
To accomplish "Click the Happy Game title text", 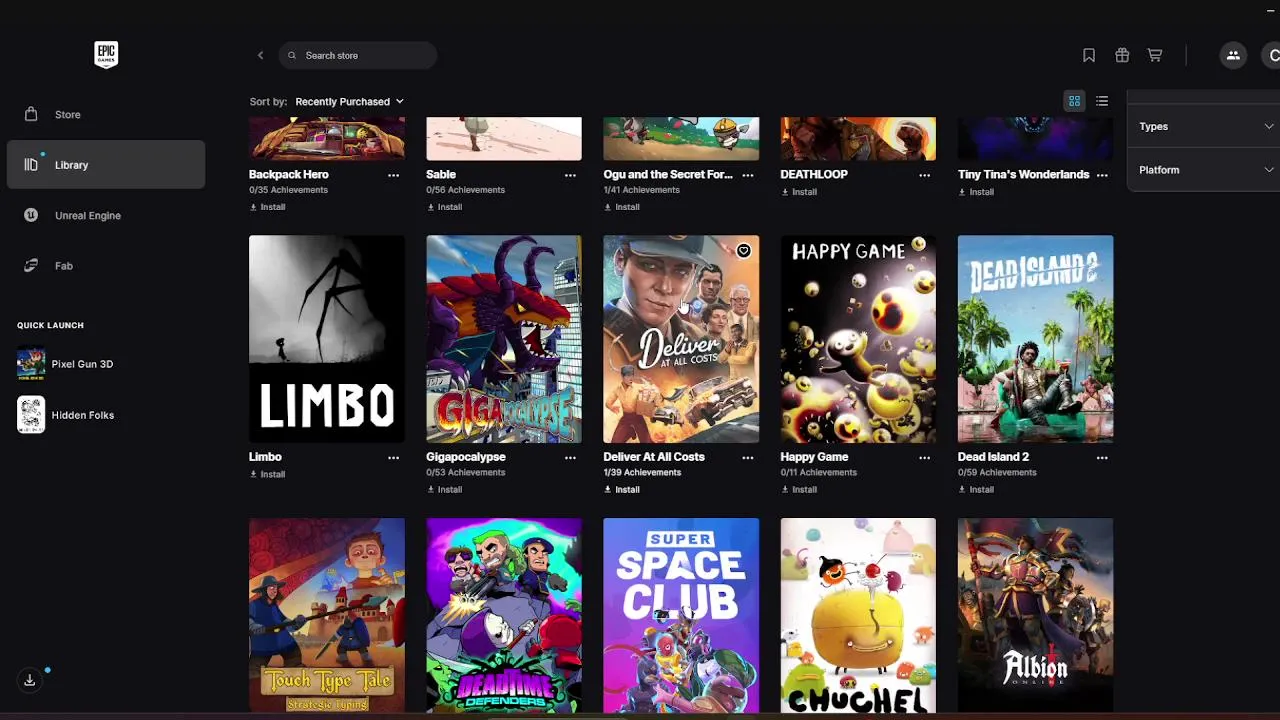I will click(814, 457).
